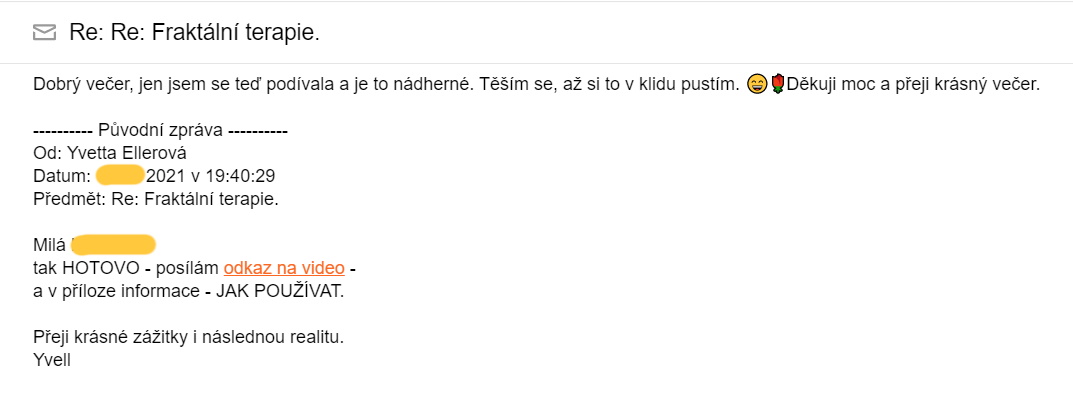Click the grinning face emoji
Image resolution: width=1073 pixels, height=401 pixels.
[x=757, y=85]
